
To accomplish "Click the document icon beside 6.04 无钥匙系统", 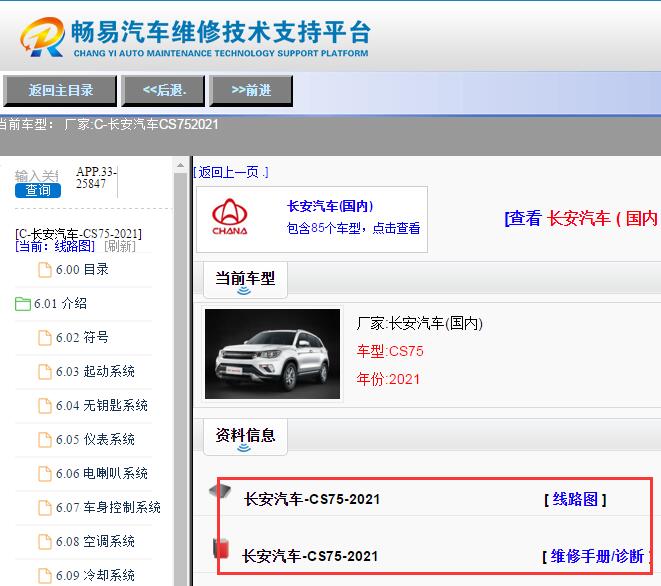I will point(45,406).
